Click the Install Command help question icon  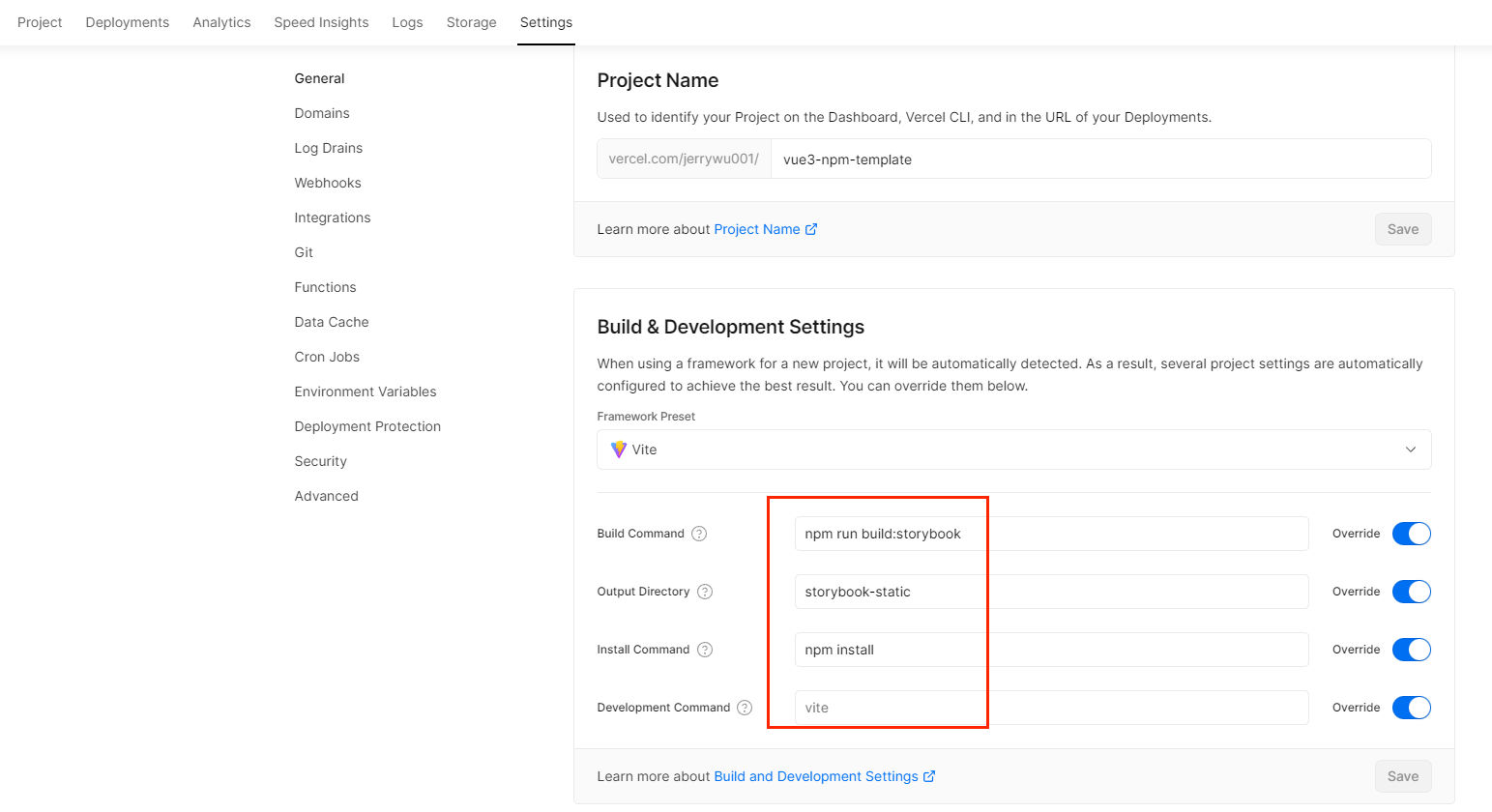pos(705,650)
